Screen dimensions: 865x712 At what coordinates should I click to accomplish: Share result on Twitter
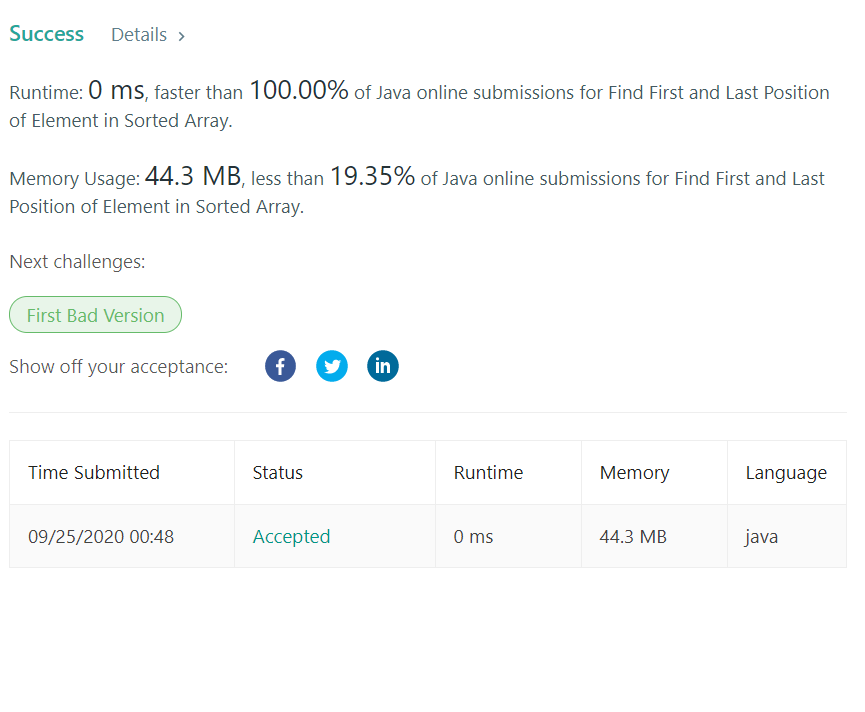332,366
